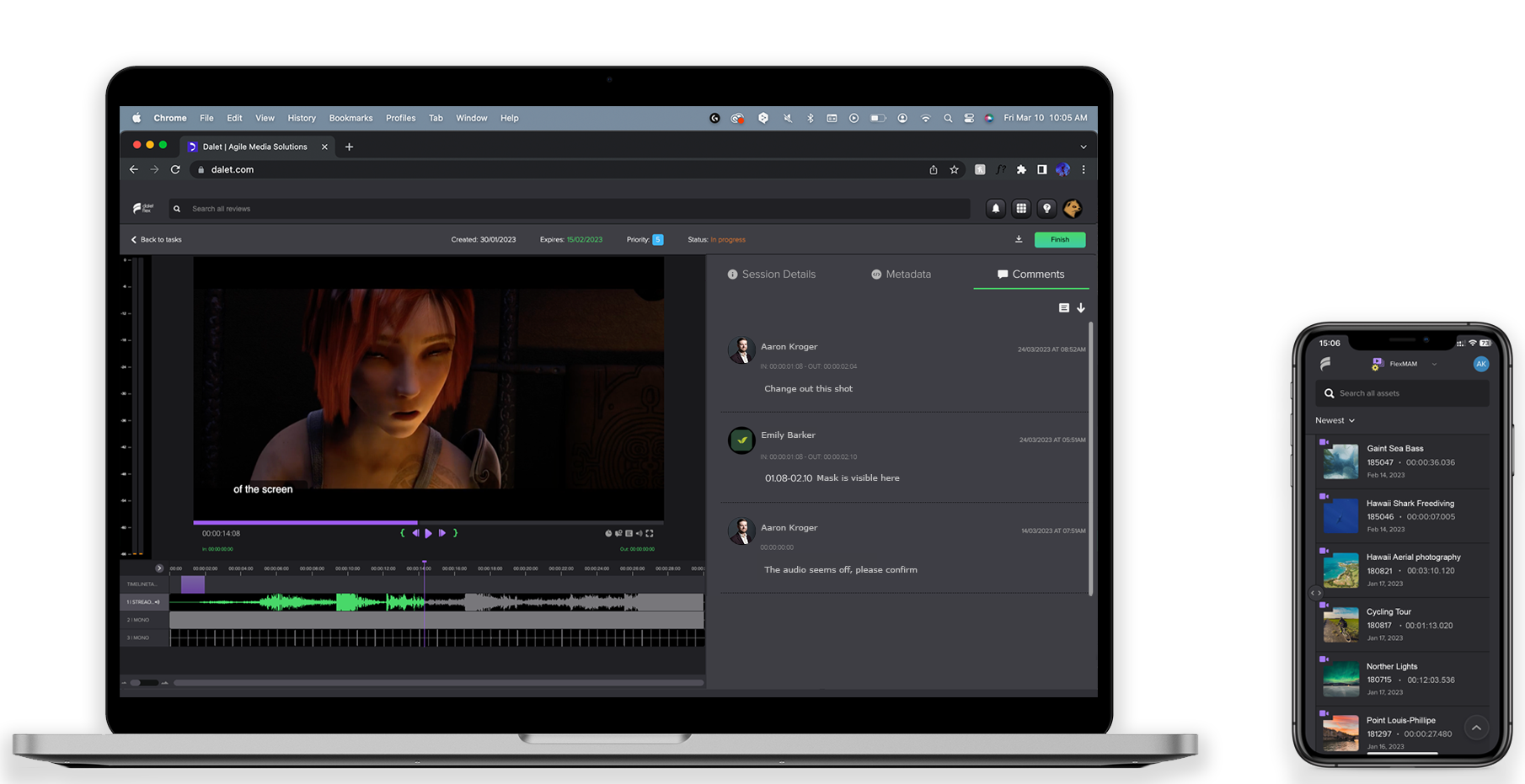
Task: Open comment 'Change out this shot'
Action: tap(808, 389)
